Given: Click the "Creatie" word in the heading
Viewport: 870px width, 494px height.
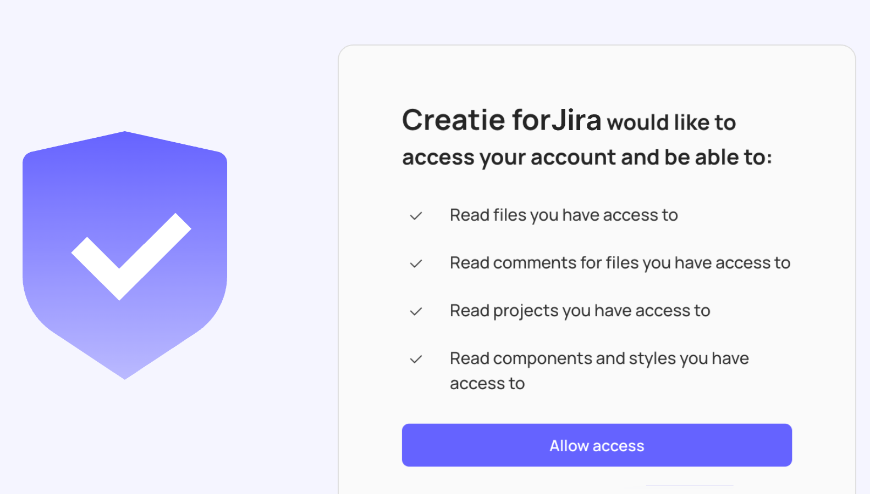Looking at the screenshot, I should coord(453,121).
